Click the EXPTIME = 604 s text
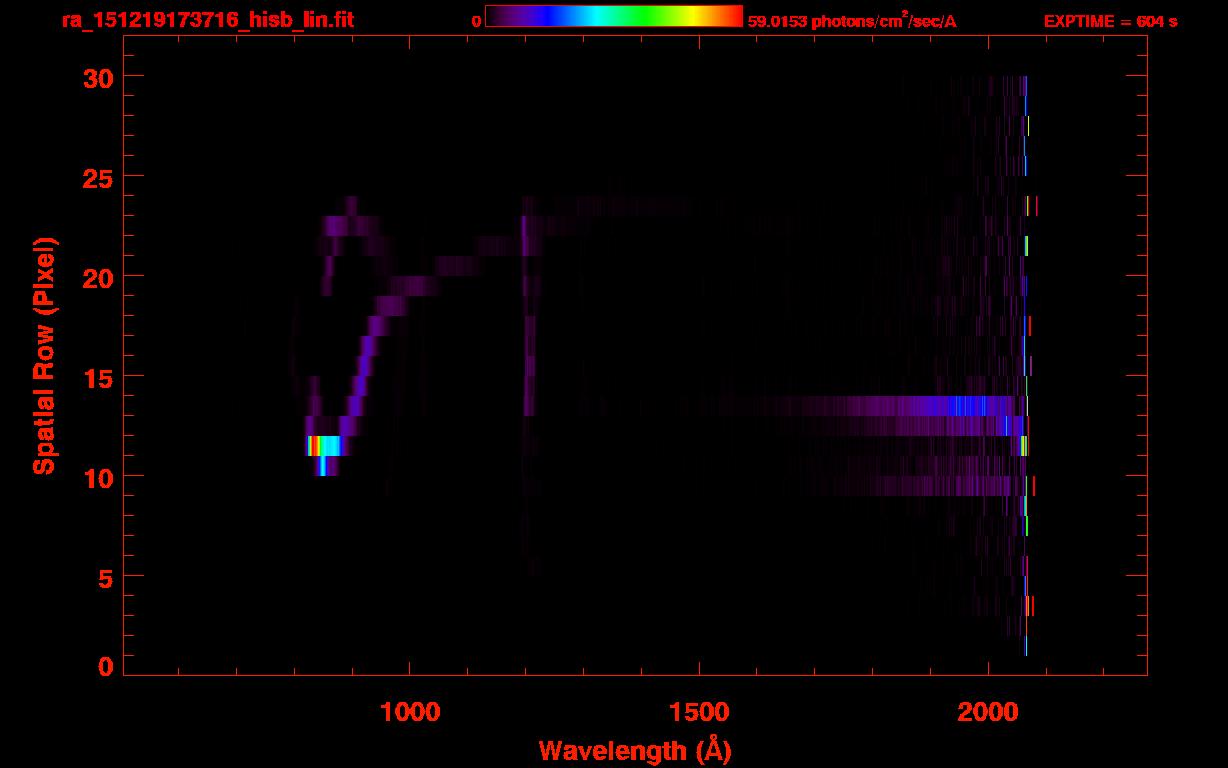 click(1110, 21)
